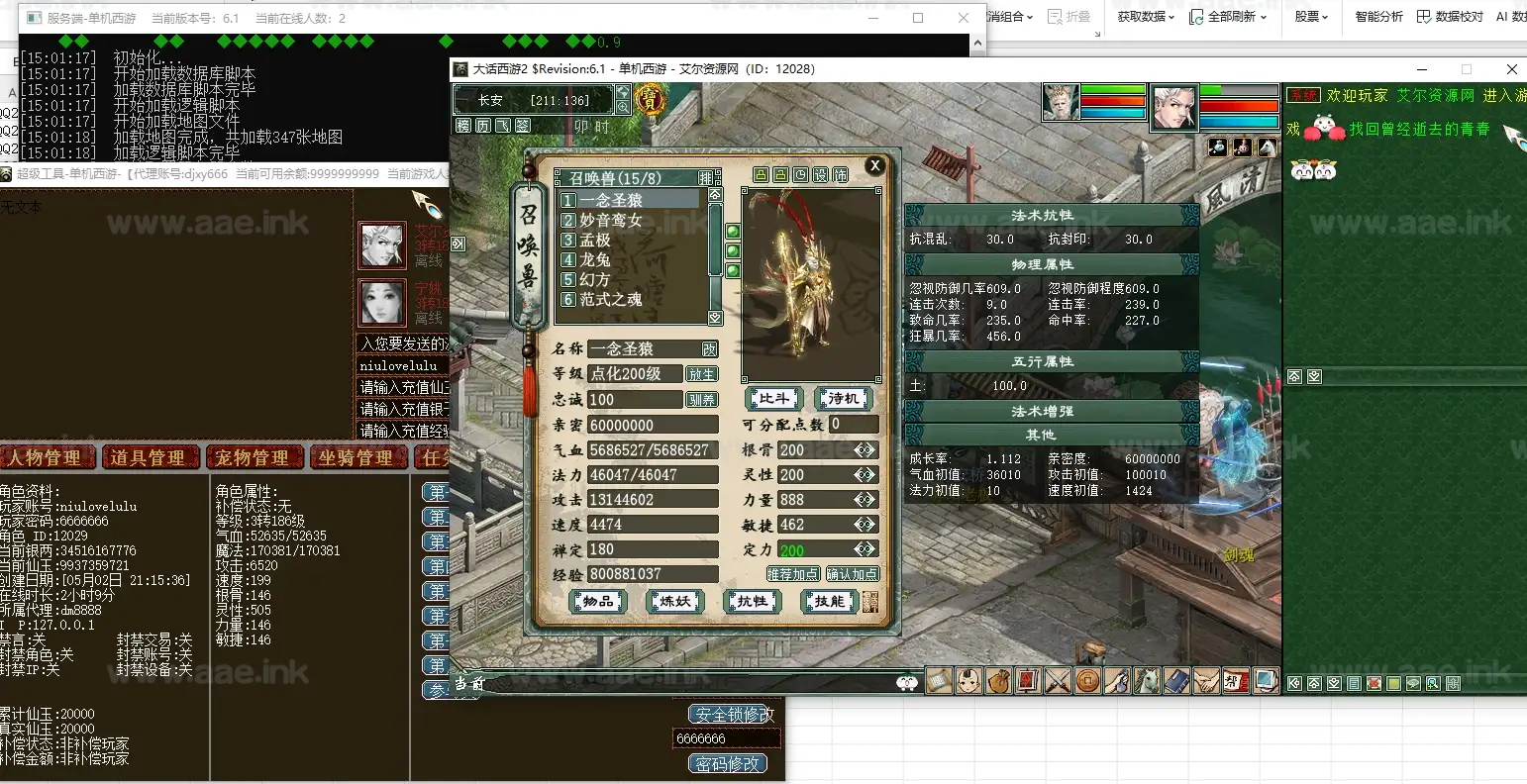This screenshot has height=784, width=1527.
Task: Click the red 帮 guild icon
Action: pyautogui.click(x=1236, y=680)
